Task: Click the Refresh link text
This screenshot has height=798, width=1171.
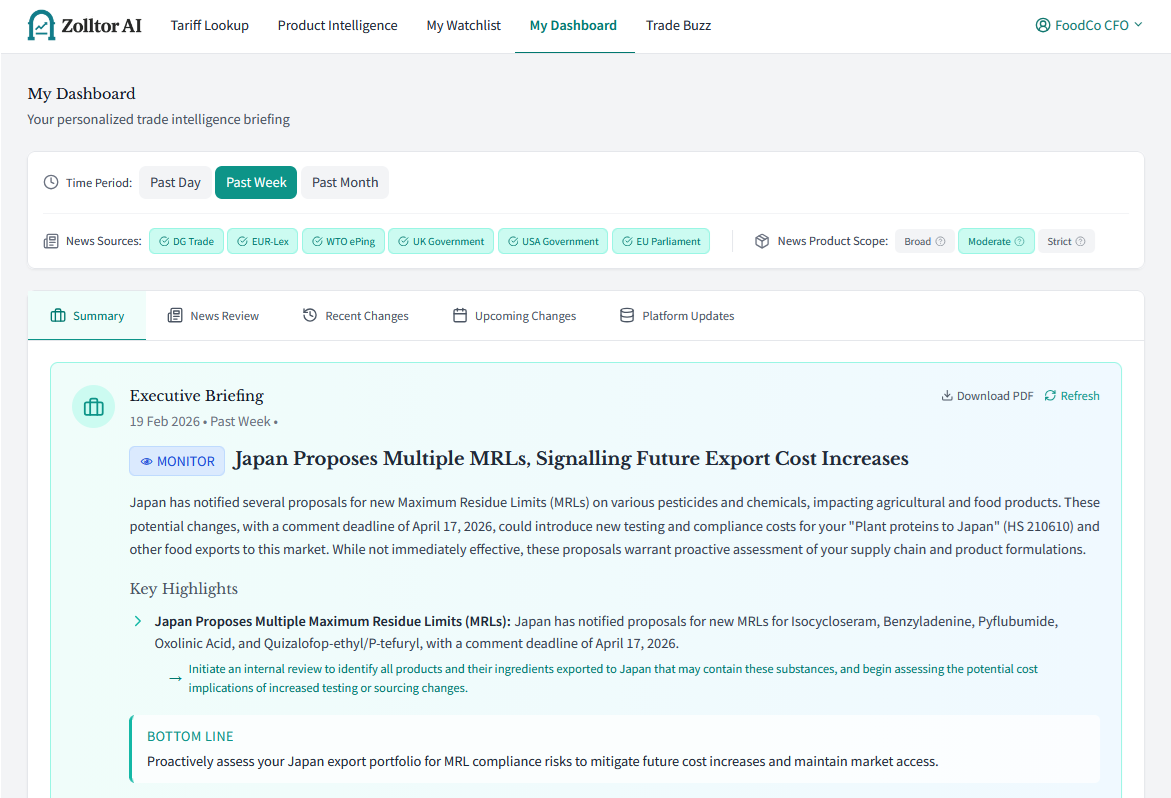Action: tap(1080, 396)
